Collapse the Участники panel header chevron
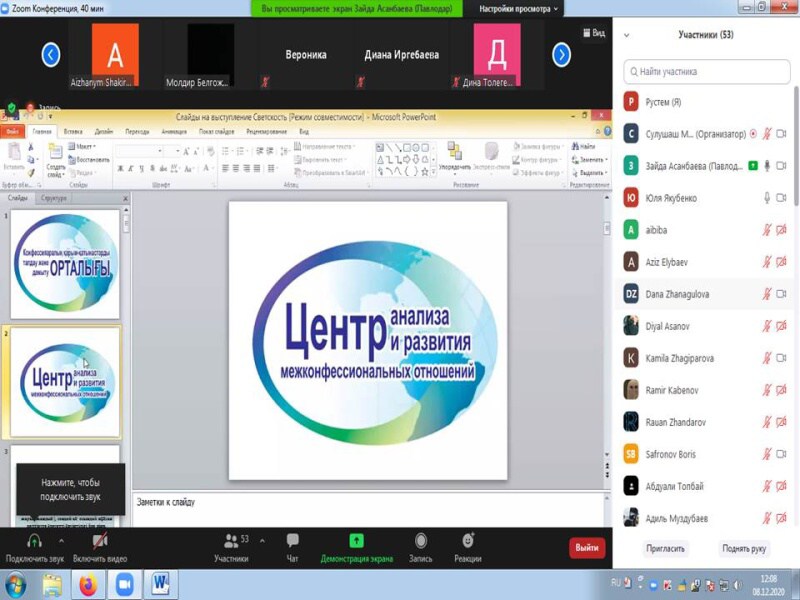This screenshot has height=600, width=800. 627,35
